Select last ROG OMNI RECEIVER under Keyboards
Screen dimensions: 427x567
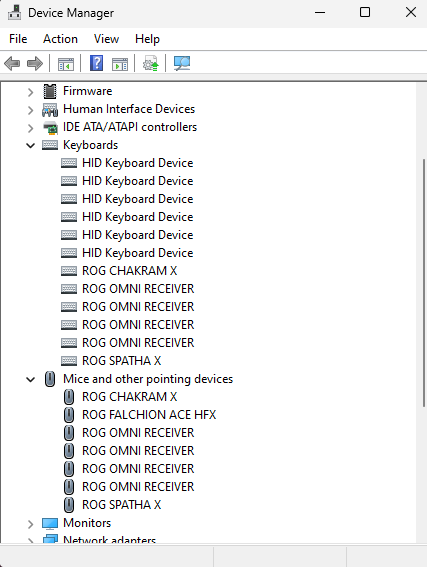(x=138, y=343)
